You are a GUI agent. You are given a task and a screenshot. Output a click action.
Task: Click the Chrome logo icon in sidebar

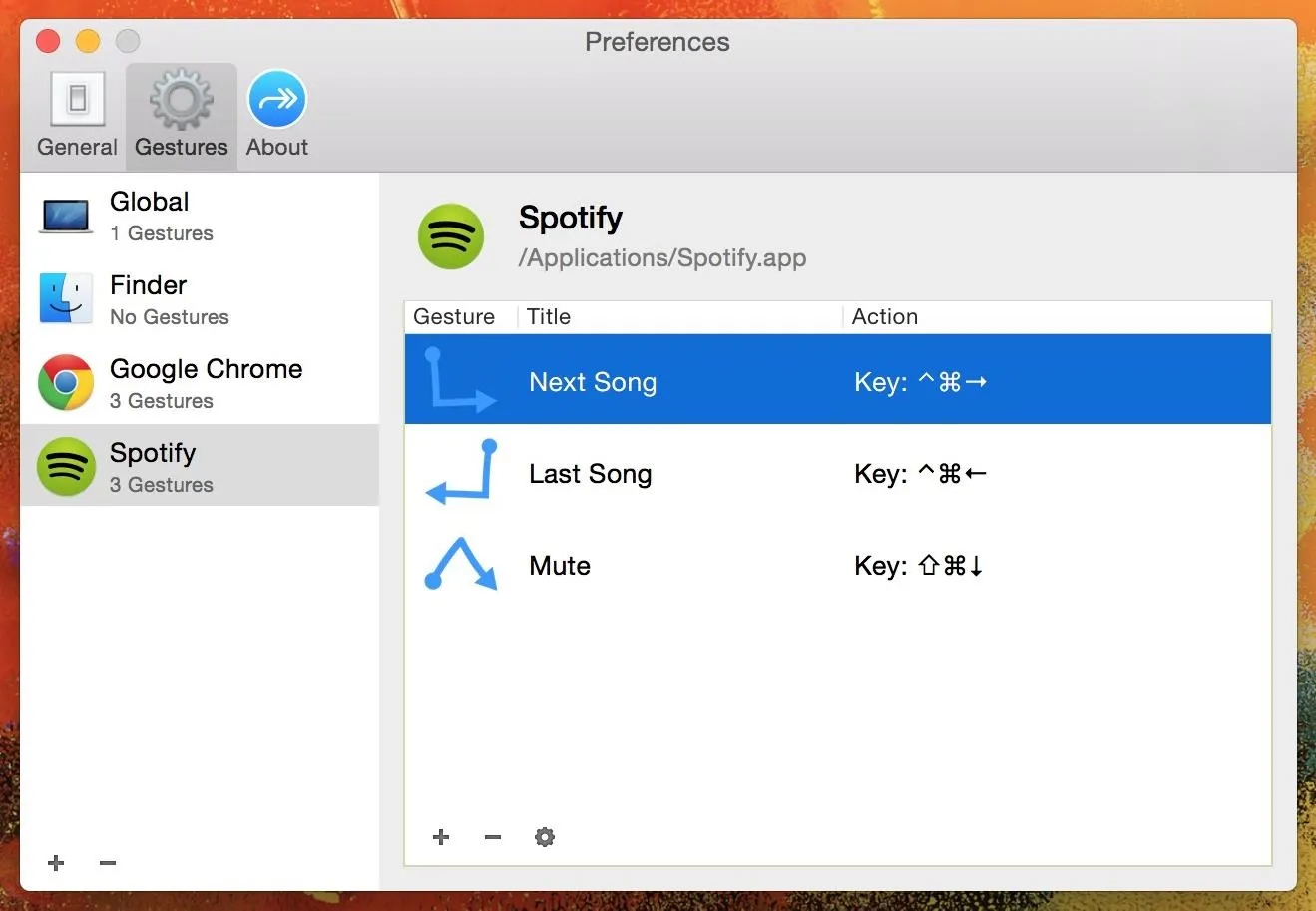point(66,382)
